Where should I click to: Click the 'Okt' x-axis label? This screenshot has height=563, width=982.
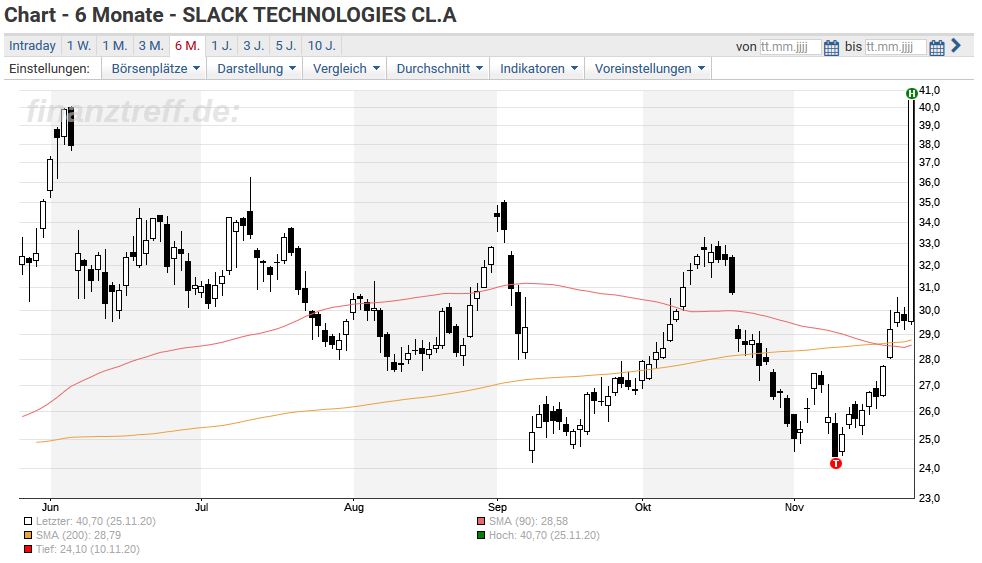point(643,507)
